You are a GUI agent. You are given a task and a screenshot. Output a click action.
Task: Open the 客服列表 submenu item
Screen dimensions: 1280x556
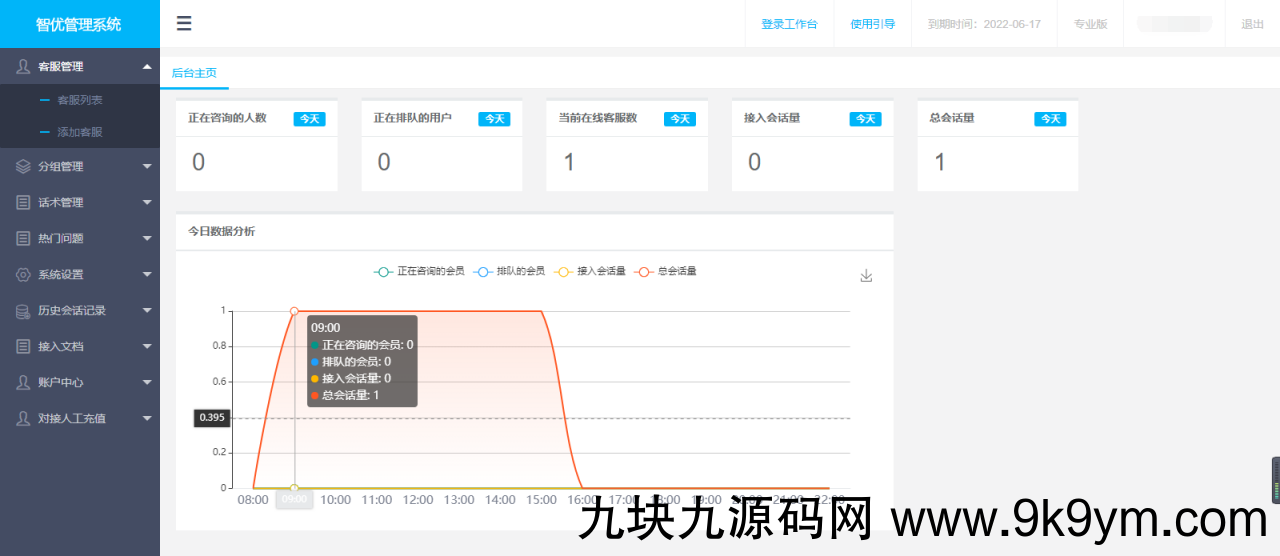pos(80,100)
